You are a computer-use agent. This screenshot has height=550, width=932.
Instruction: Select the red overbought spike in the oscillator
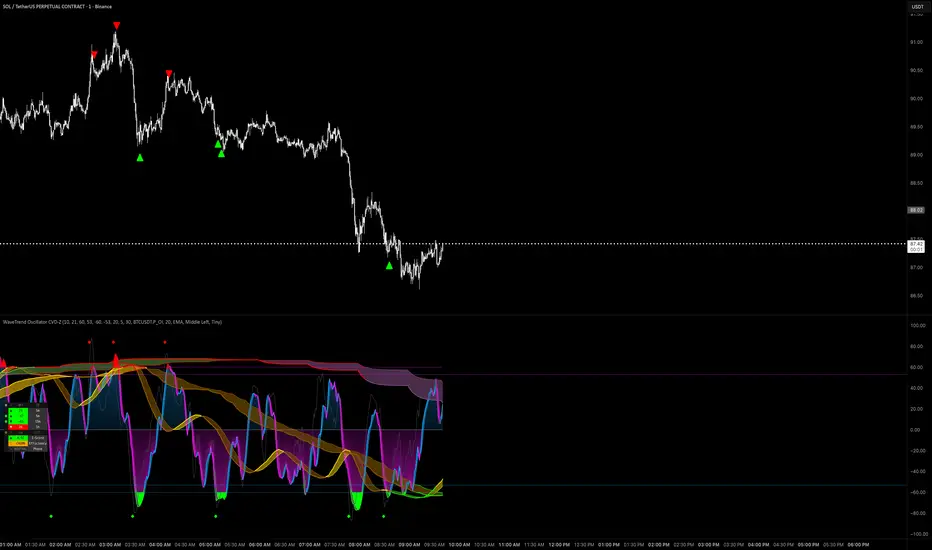(x=115, y=358)
